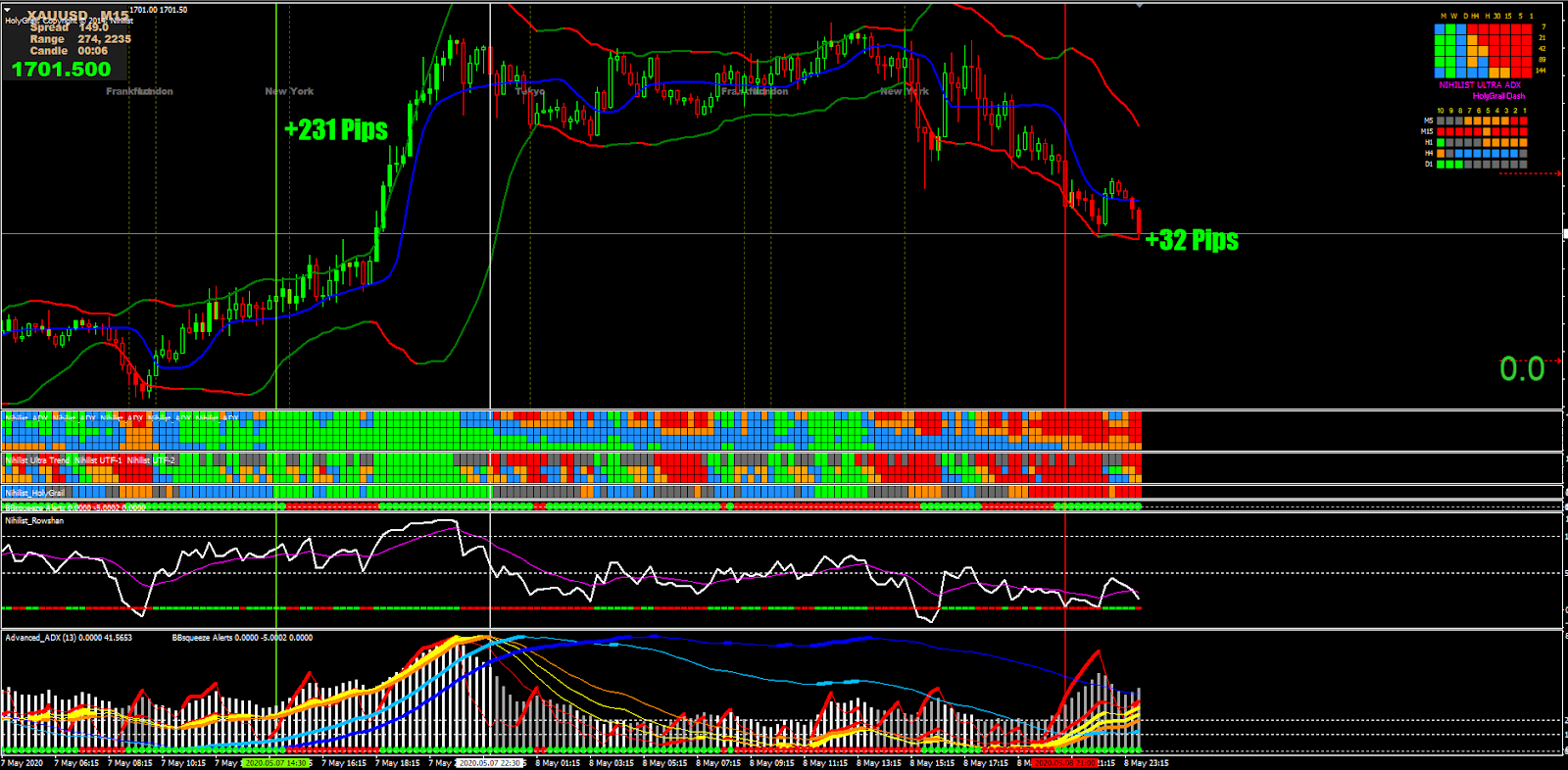Select the Nihilist UTF-1 indicator label
The height and width of the screenshot is (770, 1568).
(98, 460)
